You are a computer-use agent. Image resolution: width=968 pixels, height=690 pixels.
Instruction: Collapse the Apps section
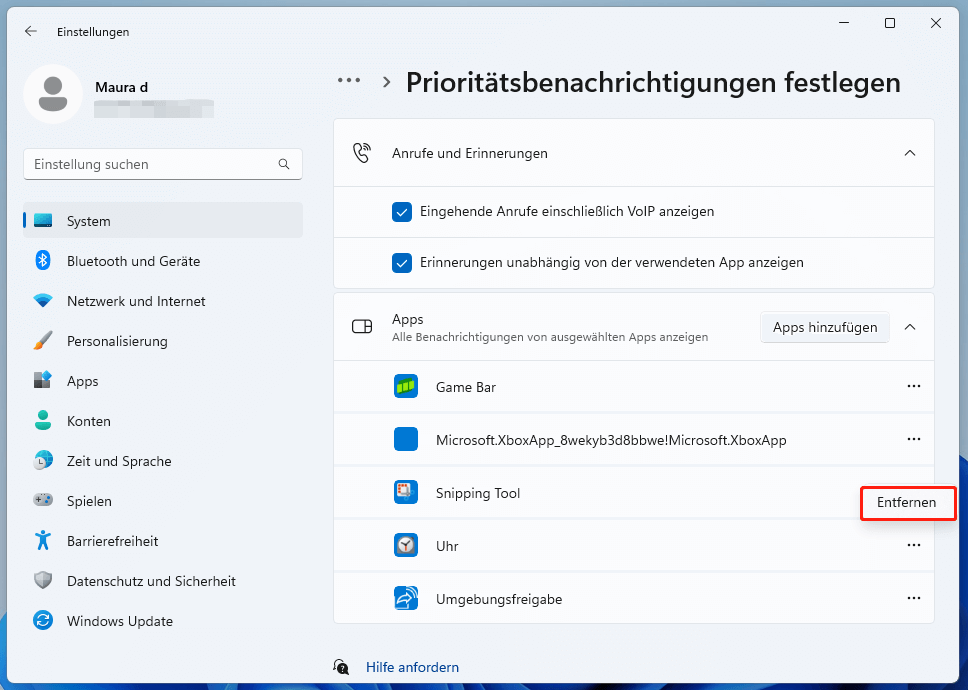pyautogui.click(x=910, y=327)
